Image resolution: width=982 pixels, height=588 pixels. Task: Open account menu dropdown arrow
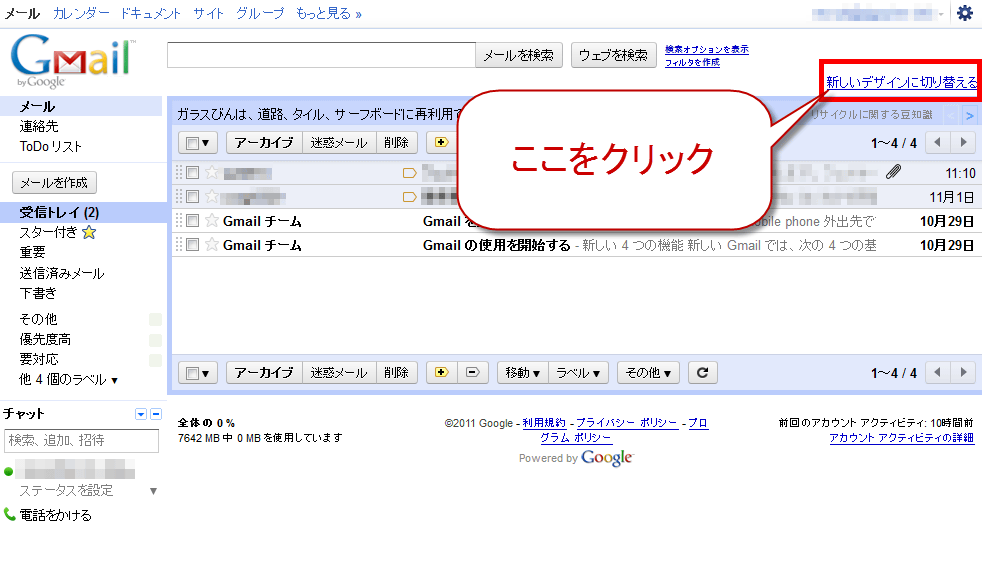tap(941, 14)
